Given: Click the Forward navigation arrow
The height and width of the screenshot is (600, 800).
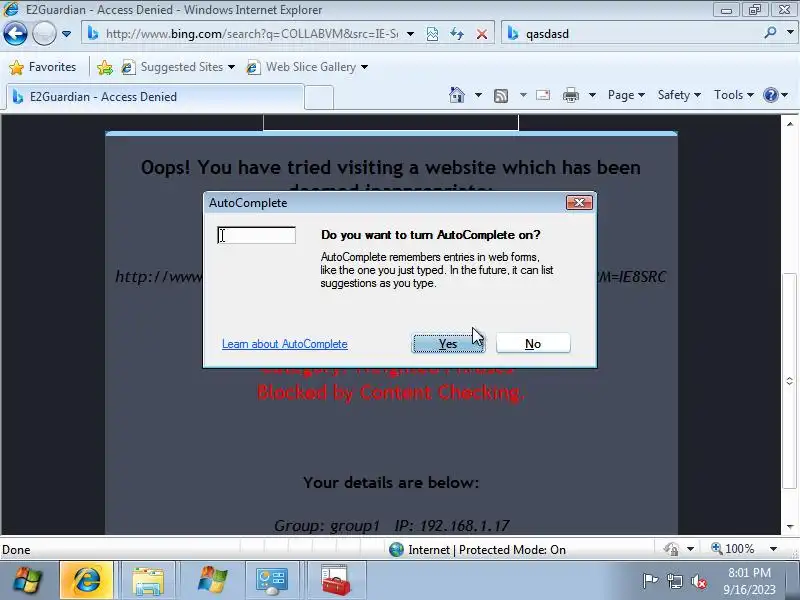Looking at the screenshot, I should point(44,34).
